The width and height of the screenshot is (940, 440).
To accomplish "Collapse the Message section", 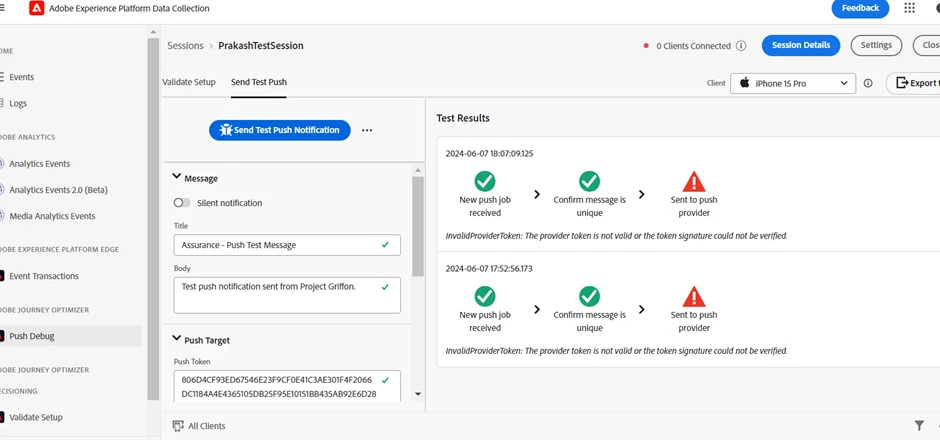I will [x=176, y=177].
